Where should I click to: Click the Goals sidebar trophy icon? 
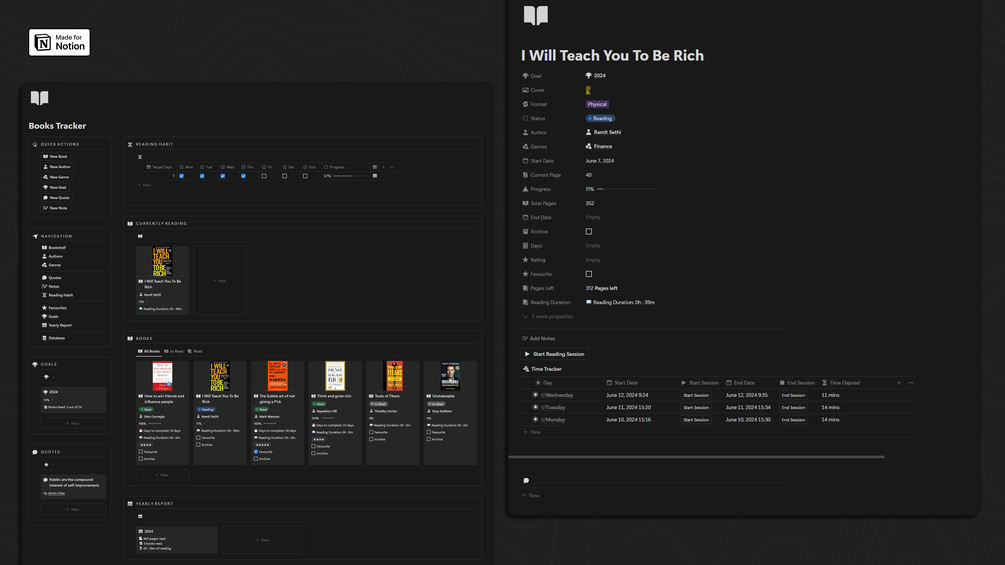(x=35, y=364)
